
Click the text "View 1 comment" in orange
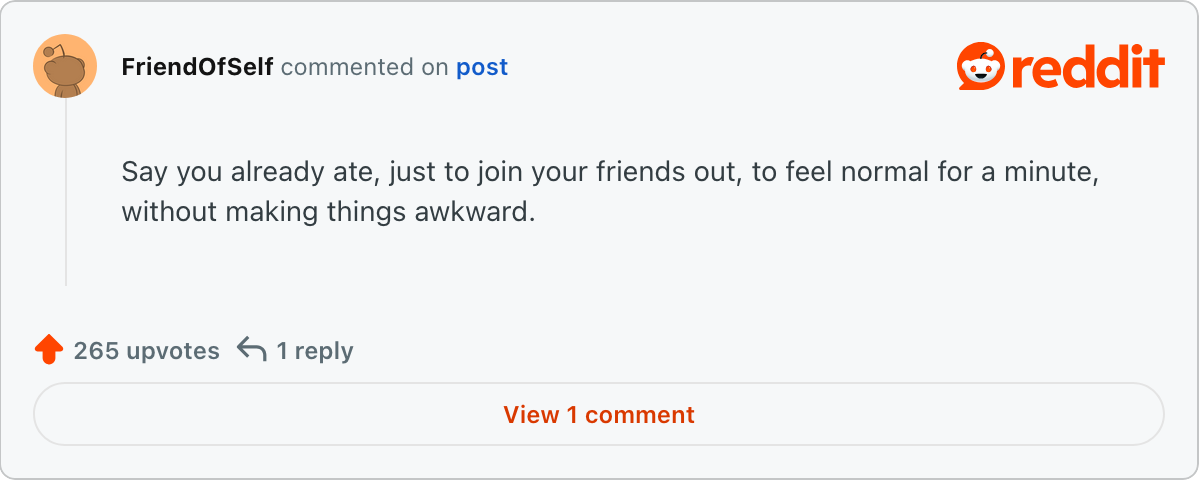(599, 414)
